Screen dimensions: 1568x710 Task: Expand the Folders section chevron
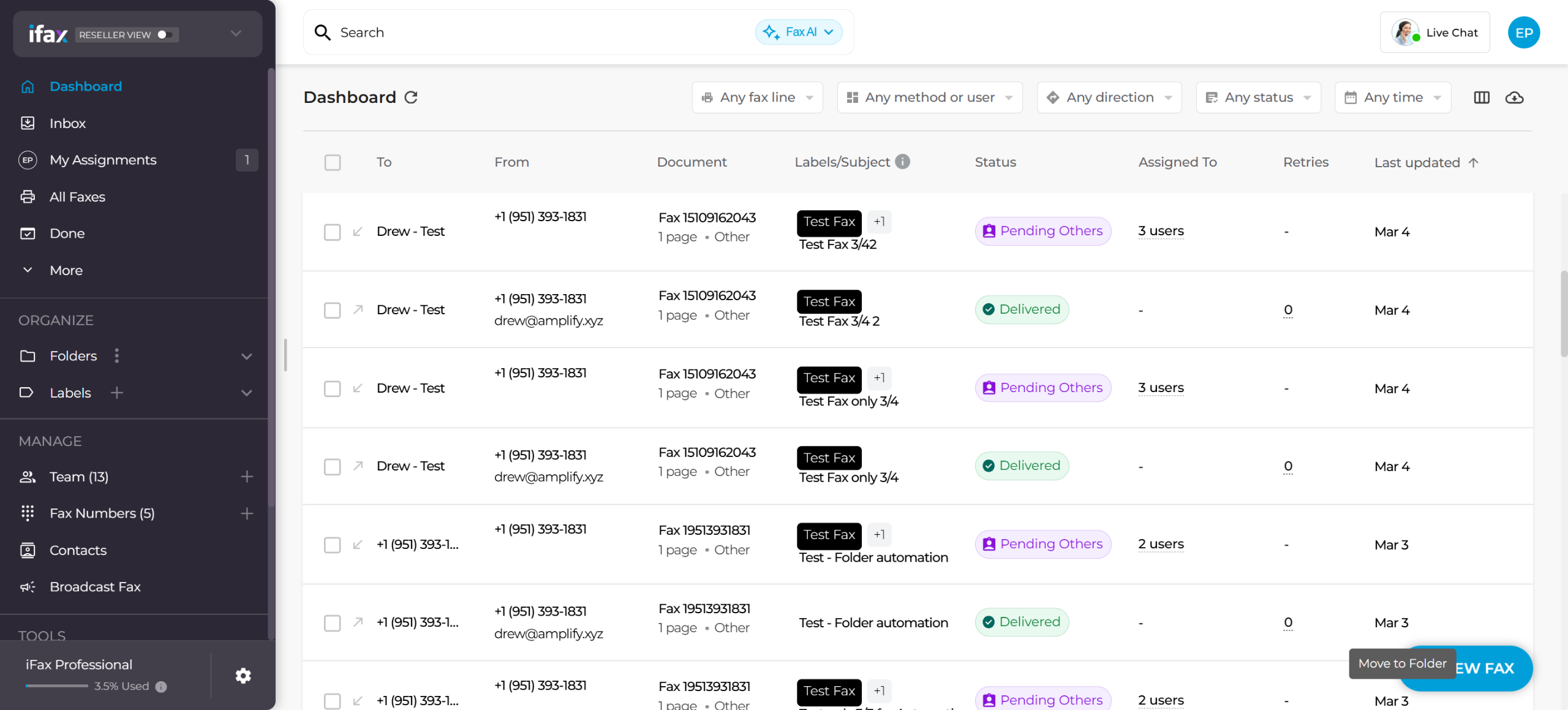tap(247, 357)
